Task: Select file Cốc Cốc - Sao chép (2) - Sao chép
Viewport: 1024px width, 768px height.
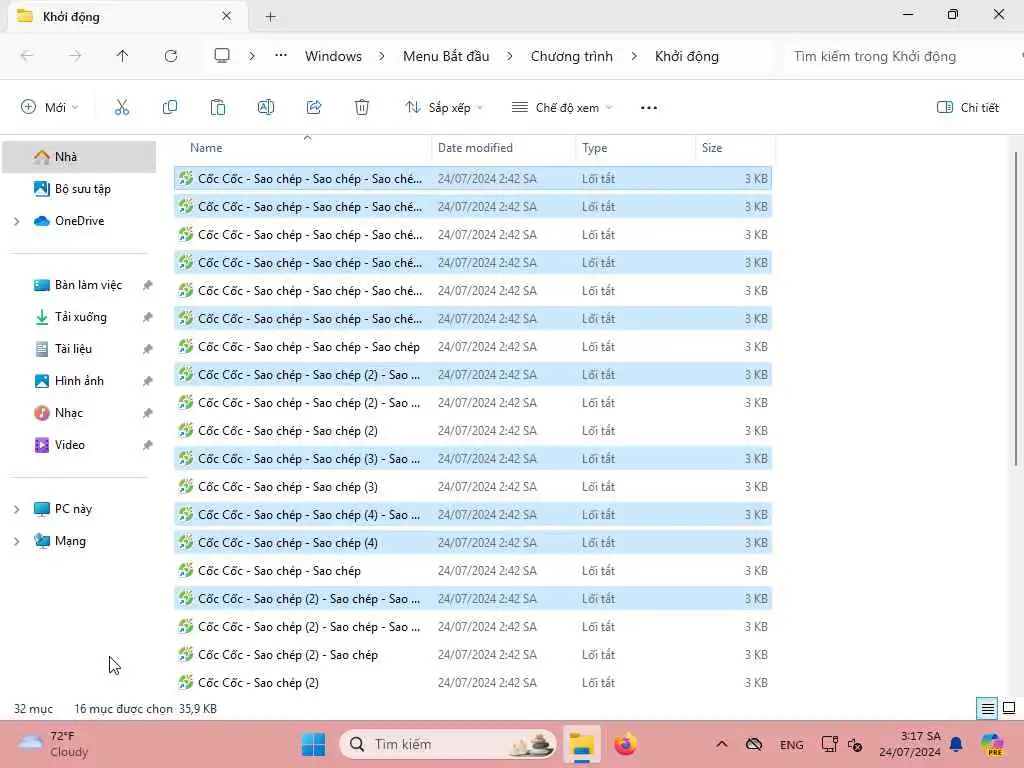Action: (473, 655)
